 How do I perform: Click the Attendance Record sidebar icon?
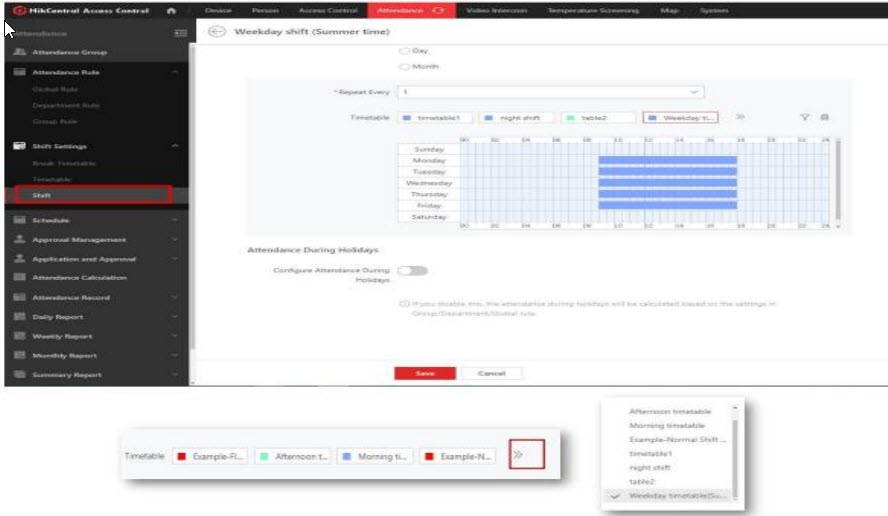19,297
